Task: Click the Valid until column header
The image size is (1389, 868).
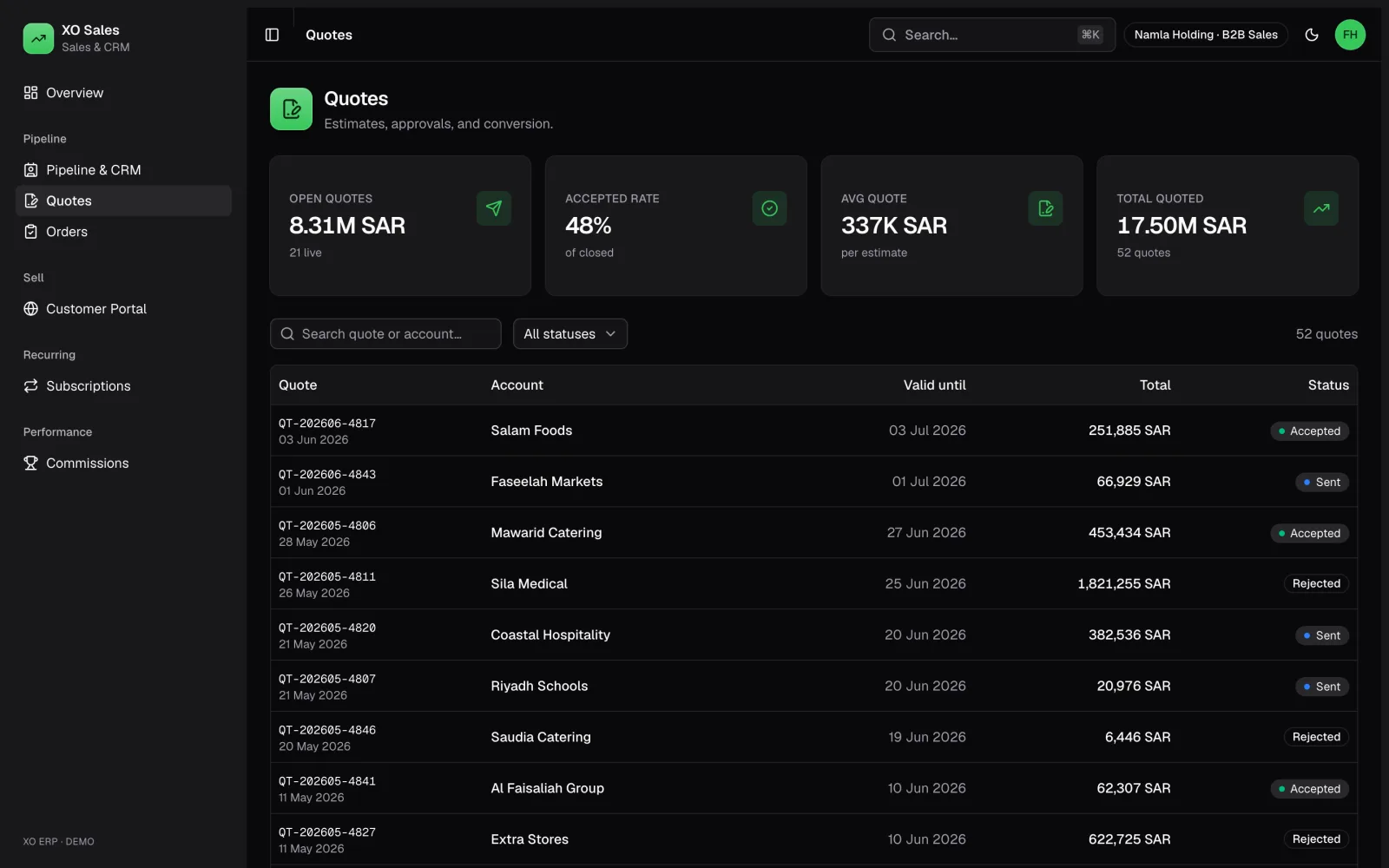Action: point(934,385)
